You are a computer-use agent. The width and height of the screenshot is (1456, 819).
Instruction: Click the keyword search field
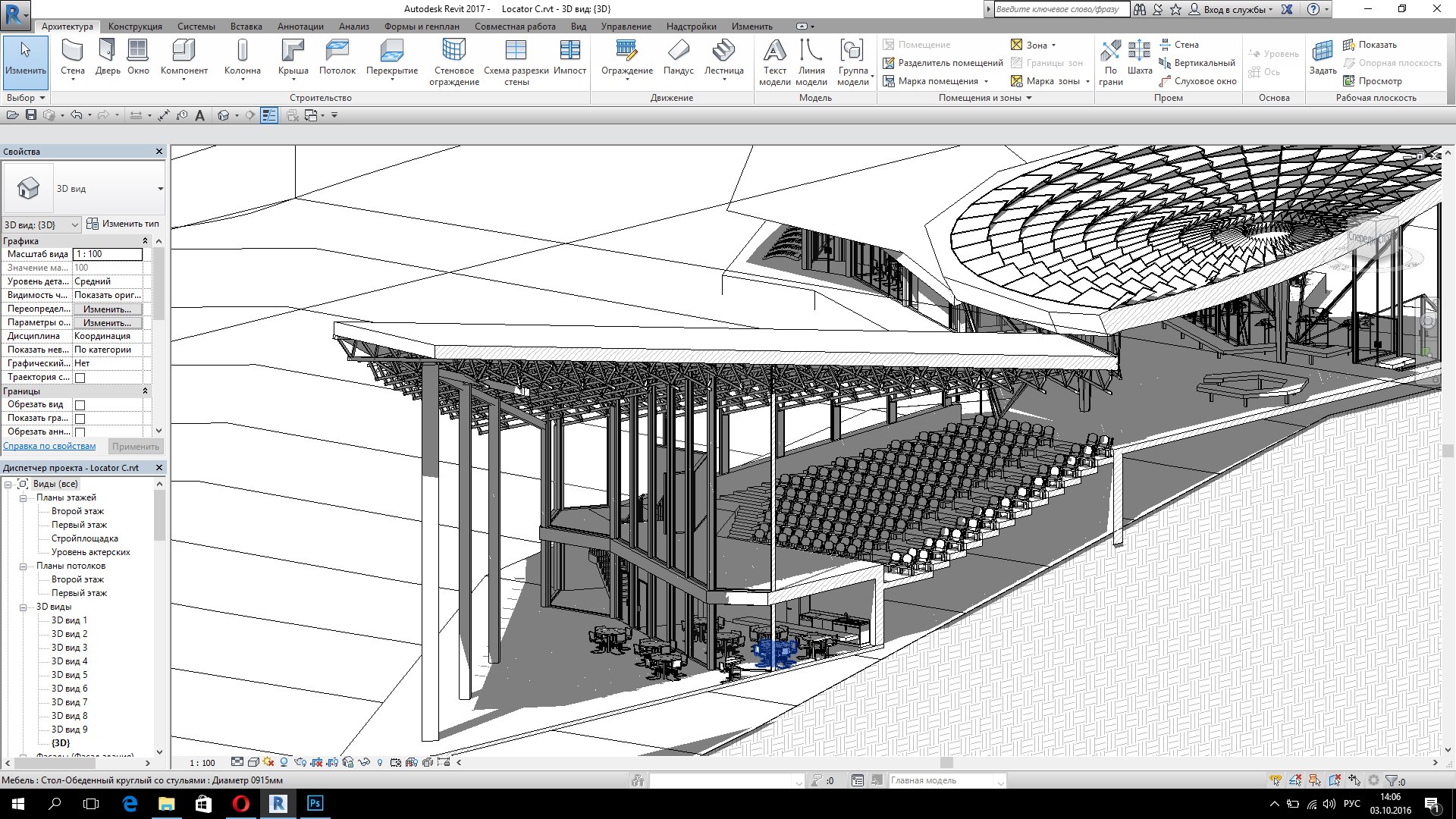1061,9
